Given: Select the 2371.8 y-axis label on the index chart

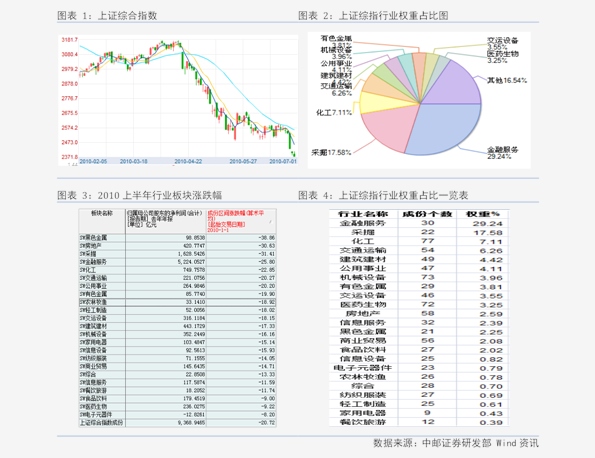Looking at the screenshot, I should (69, 157).
